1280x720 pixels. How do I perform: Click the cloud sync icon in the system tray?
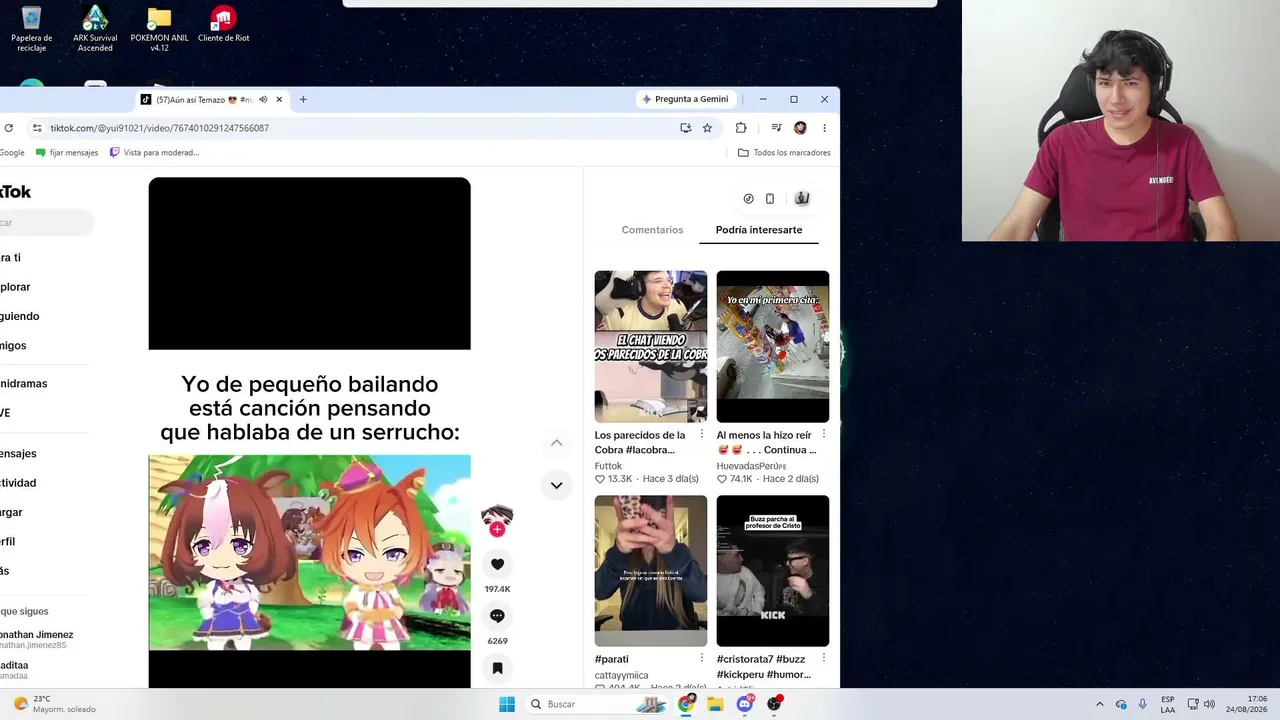pos(1121,704)
